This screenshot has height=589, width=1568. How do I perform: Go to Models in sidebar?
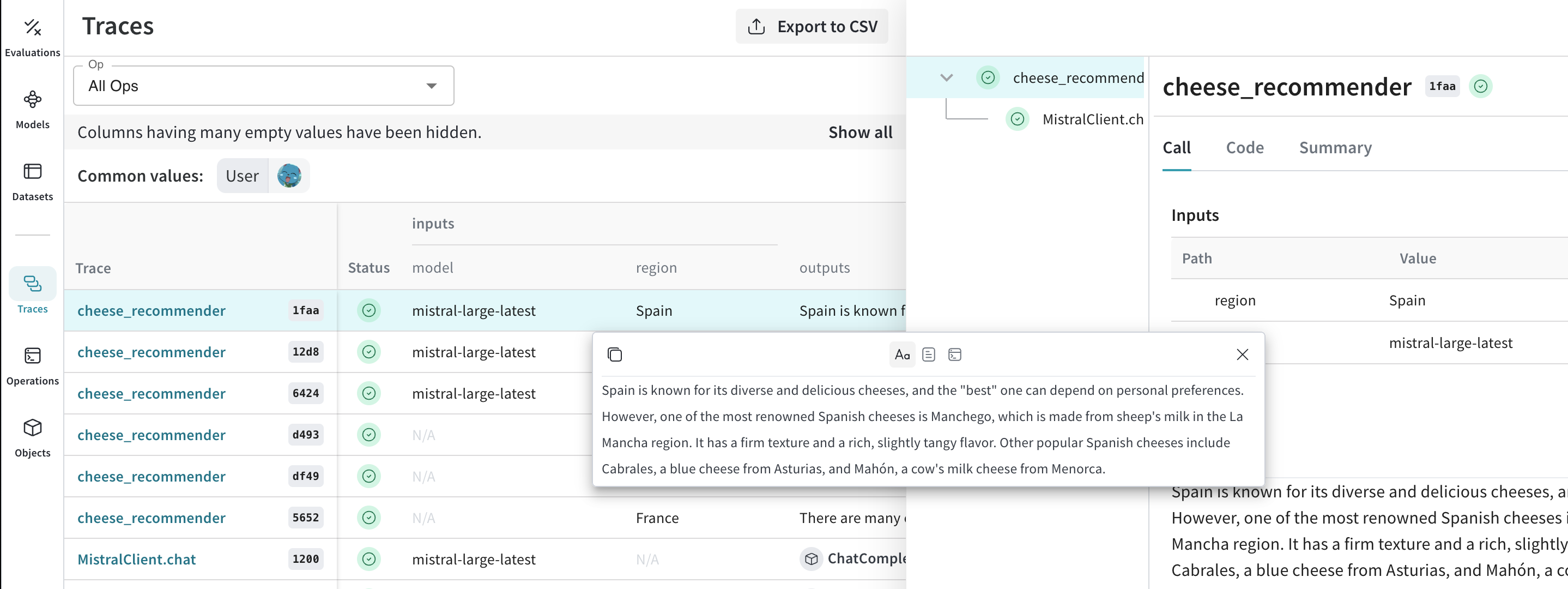tap(32, 109)
